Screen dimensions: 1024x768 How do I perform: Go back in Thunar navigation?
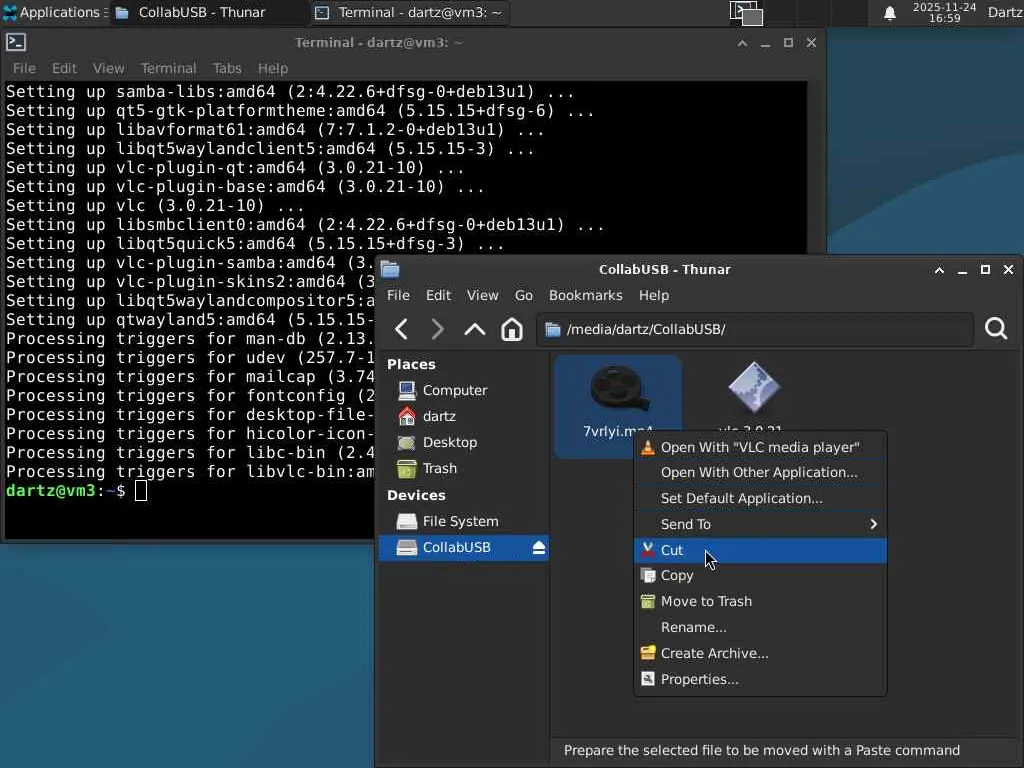402,330
